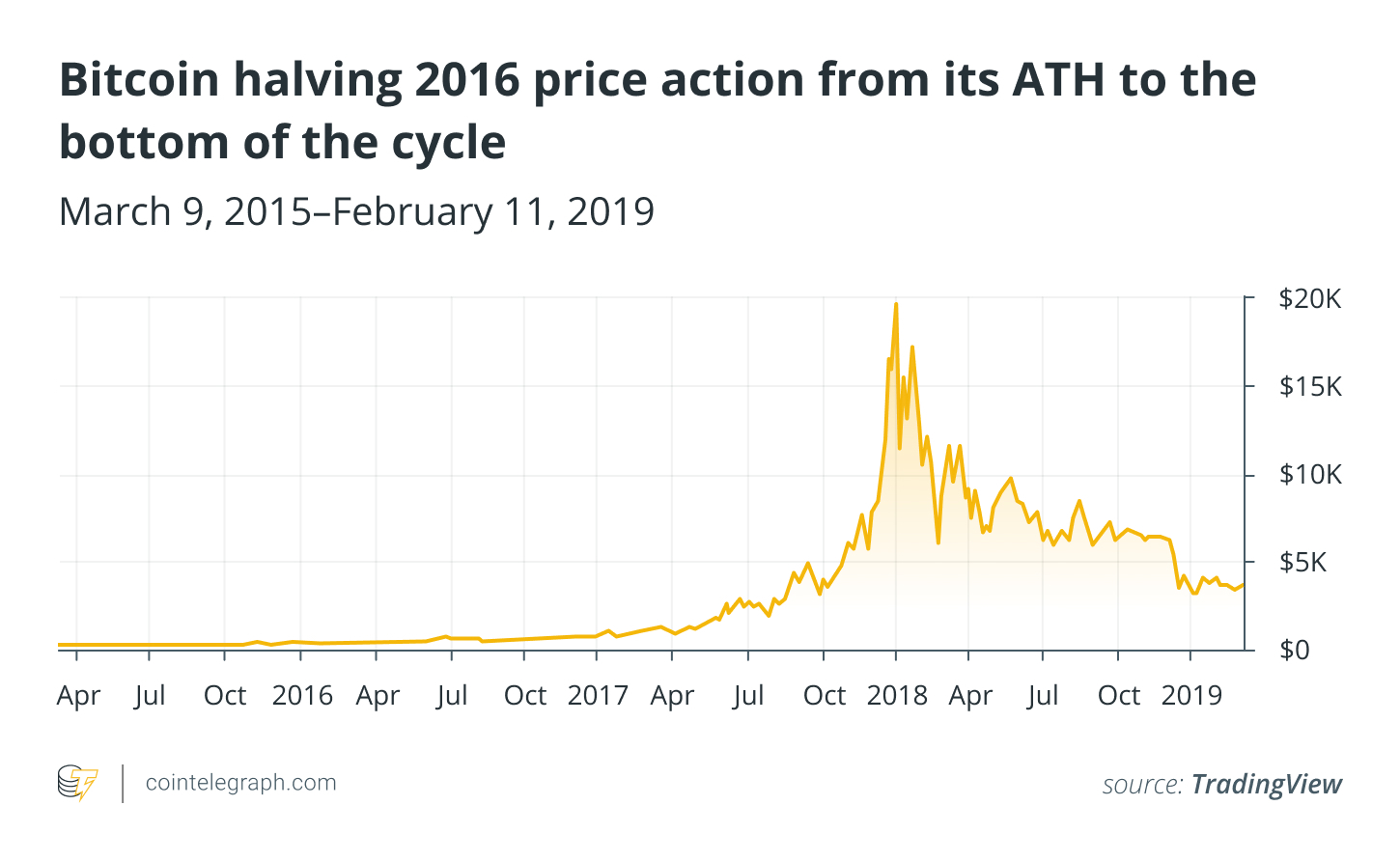1400x861 pixels.
Task: Click the $20K y-axis label
Action: (1309, 299)
